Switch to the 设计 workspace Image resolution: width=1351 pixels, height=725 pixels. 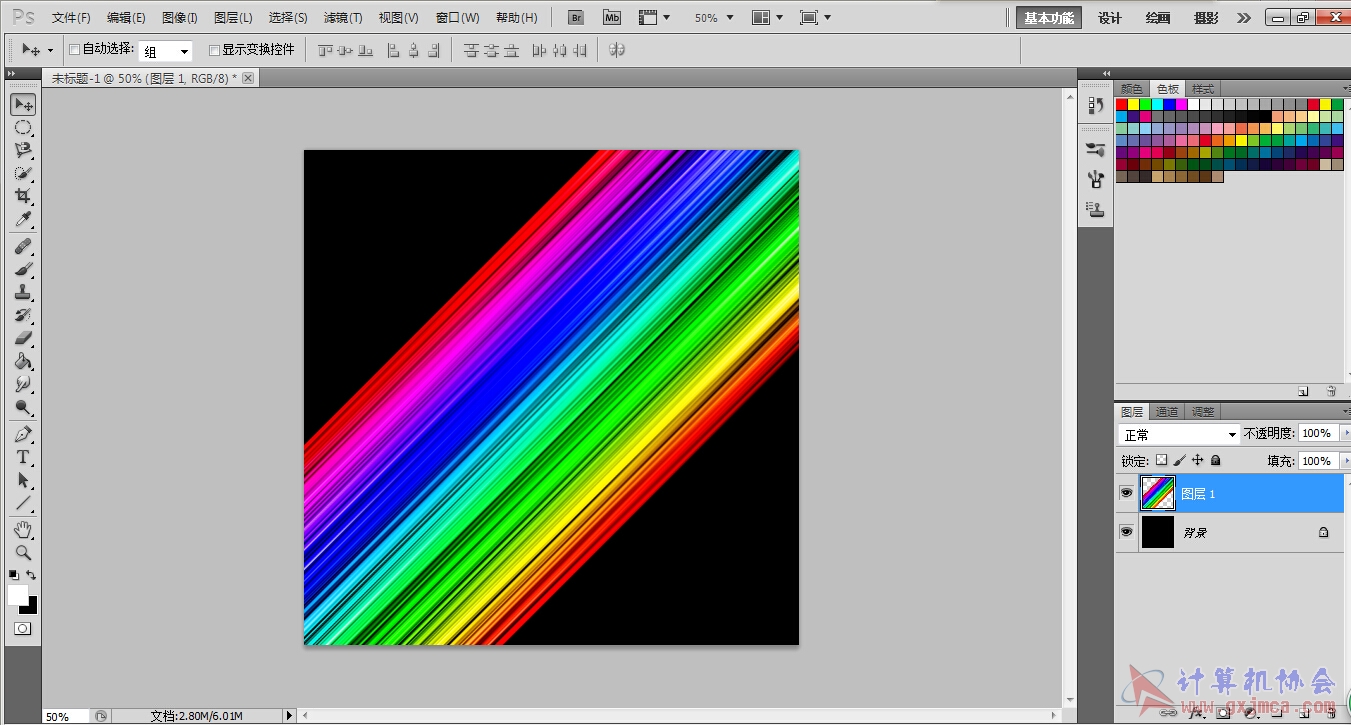click(x=1110, y=18)
